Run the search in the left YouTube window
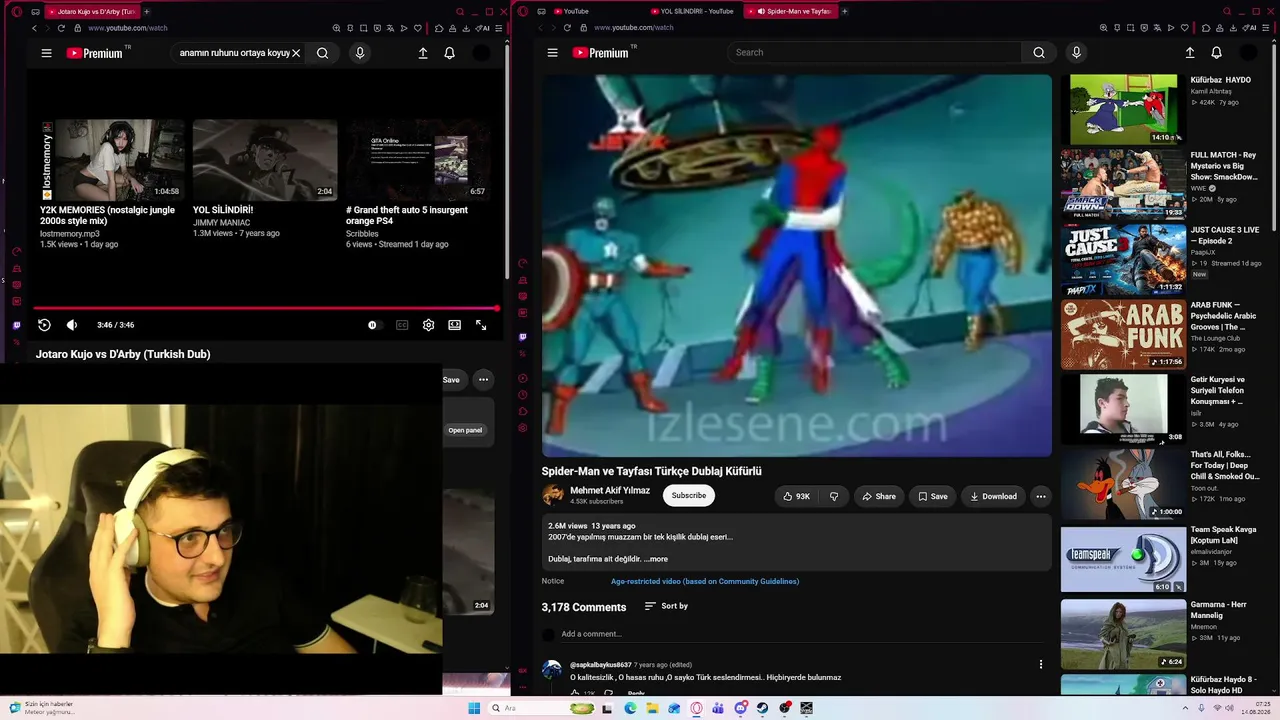Viewport: 1280px width, 720px height. [322, 53]
